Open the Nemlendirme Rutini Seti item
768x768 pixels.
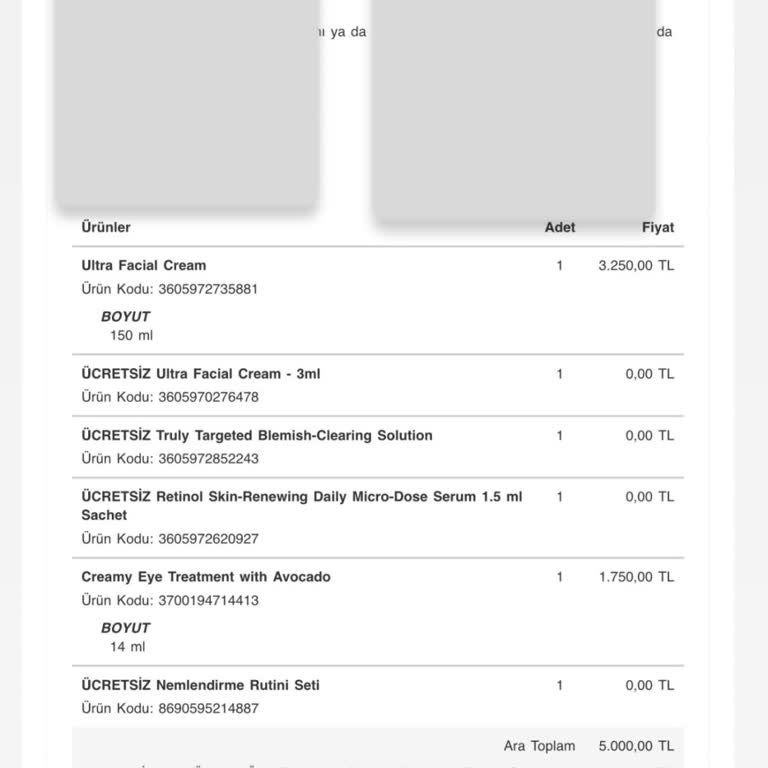[201, 685]
